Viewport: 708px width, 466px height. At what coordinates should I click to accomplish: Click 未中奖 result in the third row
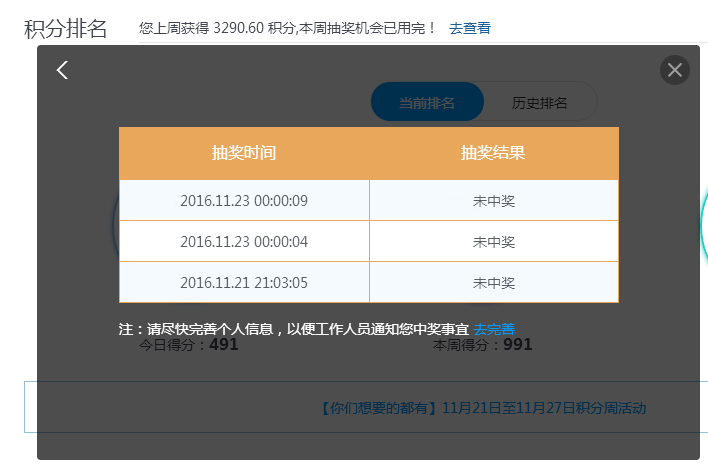point(494,283)
